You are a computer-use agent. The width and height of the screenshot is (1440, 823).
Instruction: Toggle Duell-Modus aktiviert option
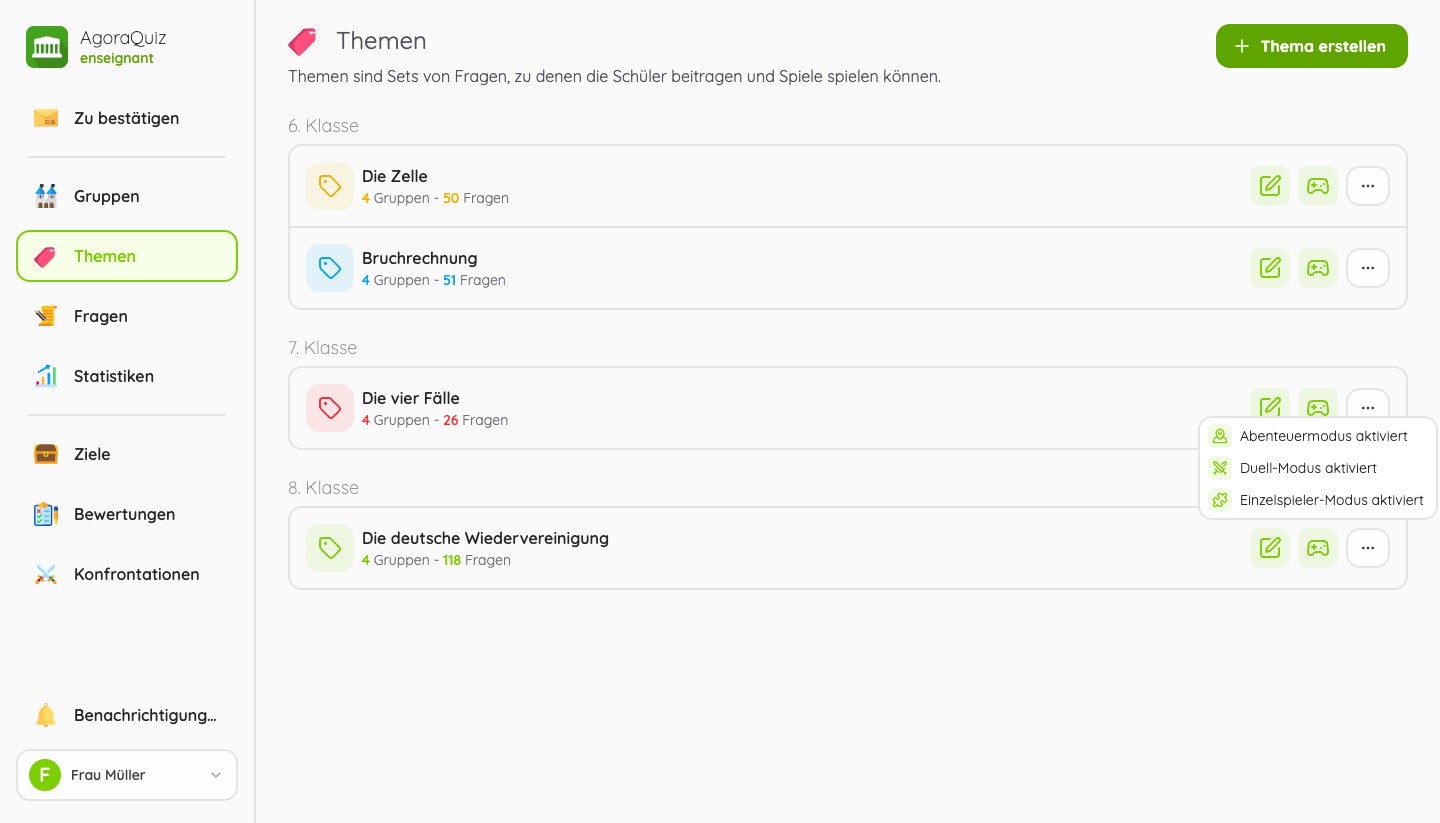click(x=1318, y=468)
